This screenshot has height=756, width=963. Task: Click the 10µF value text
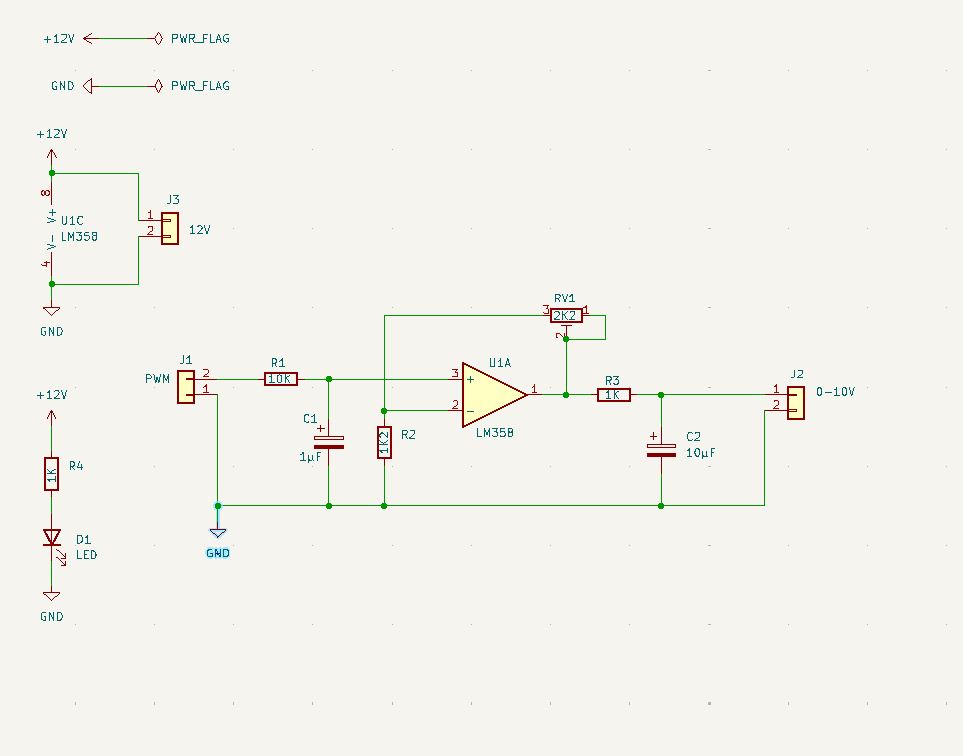pos(701,453)
